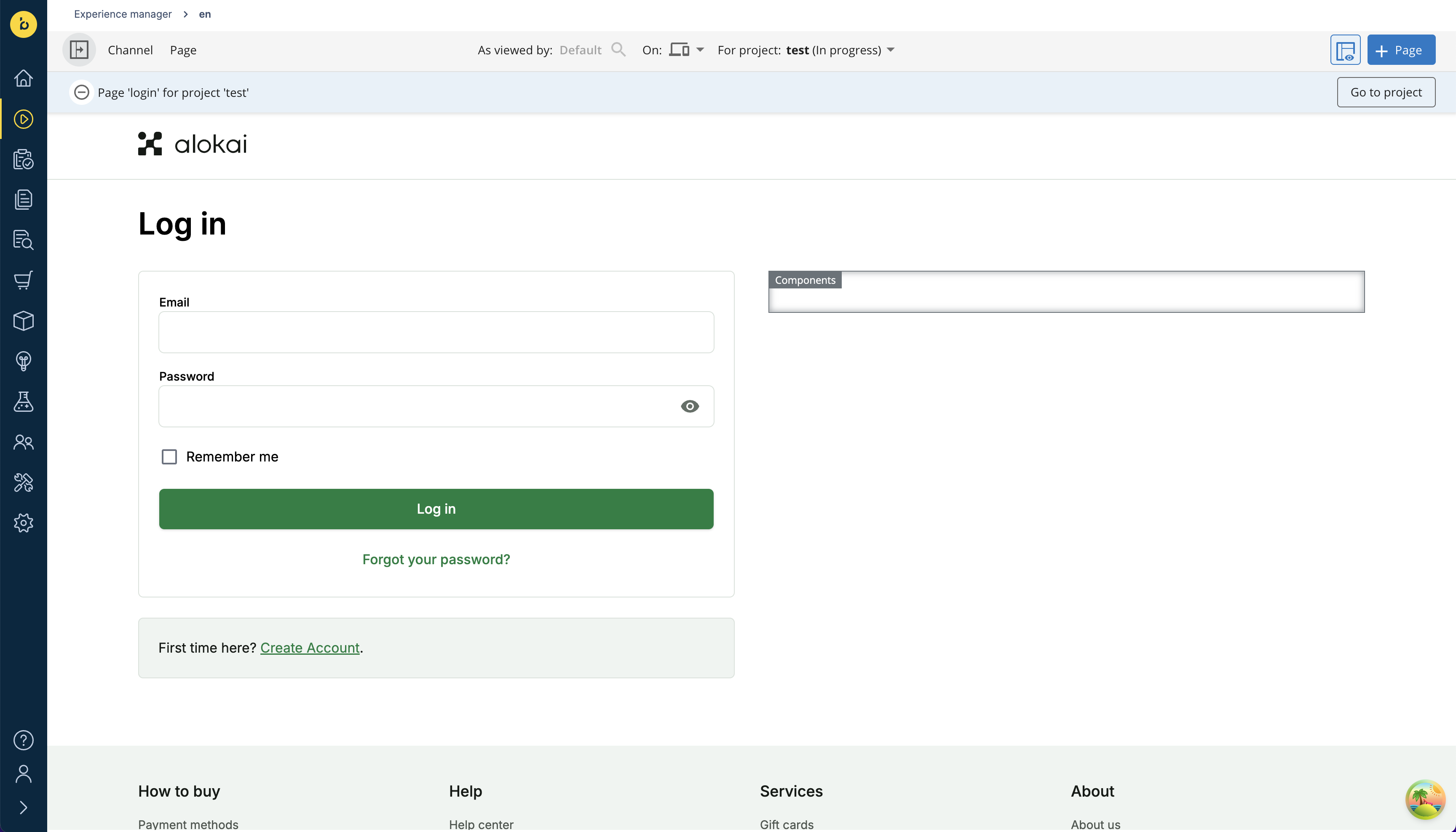
Task: Click the palm tree island avatar icon
Action: pos(1425,800)
